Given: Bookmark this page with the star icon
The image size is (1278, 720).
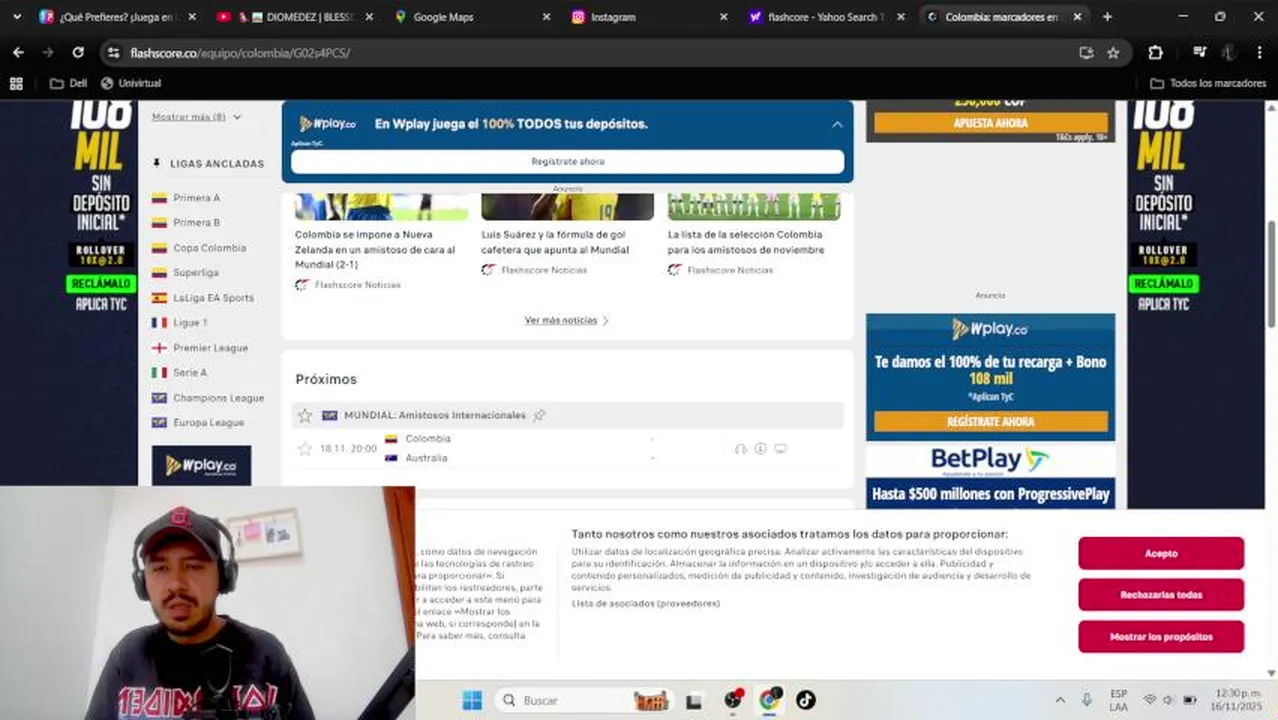Looking at the screenshot, I should 1113,52.
